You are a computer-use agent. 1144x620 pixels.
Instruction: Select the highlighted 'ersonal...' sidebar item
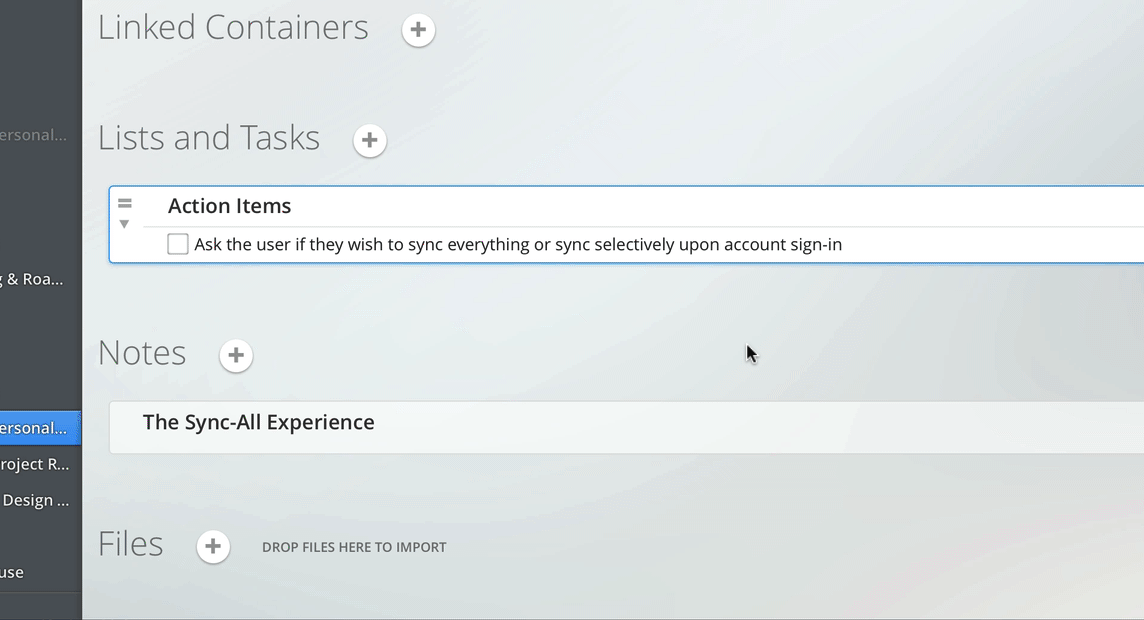click(35, 428)
